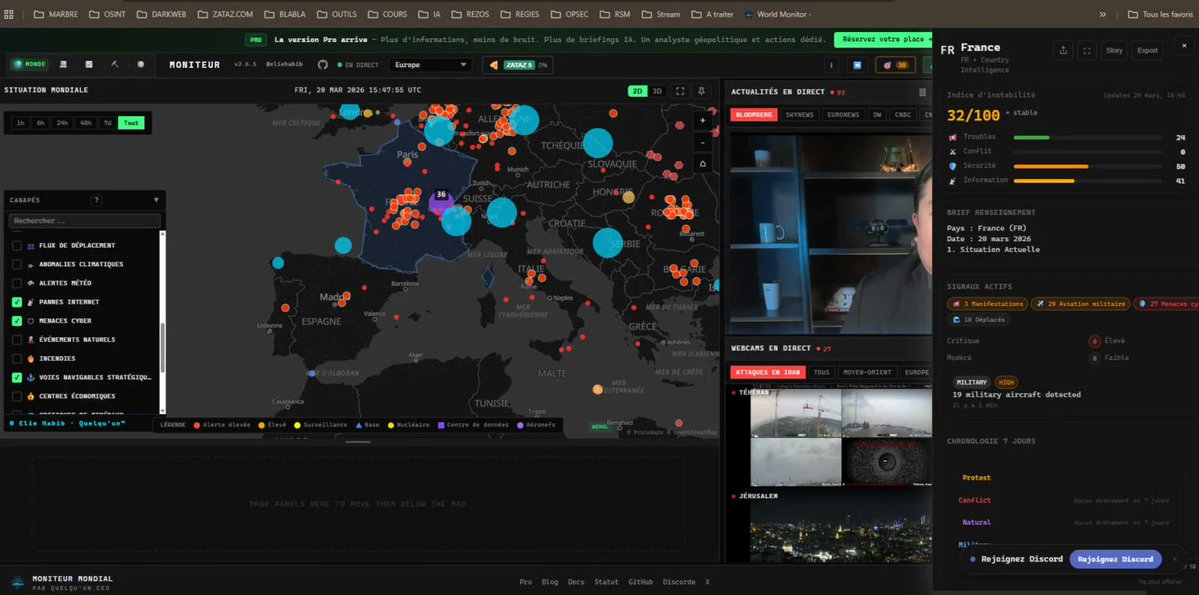Switch webcams to Moyen-Orient tab
Screen dimensions: 1199x595
(866, 372)
